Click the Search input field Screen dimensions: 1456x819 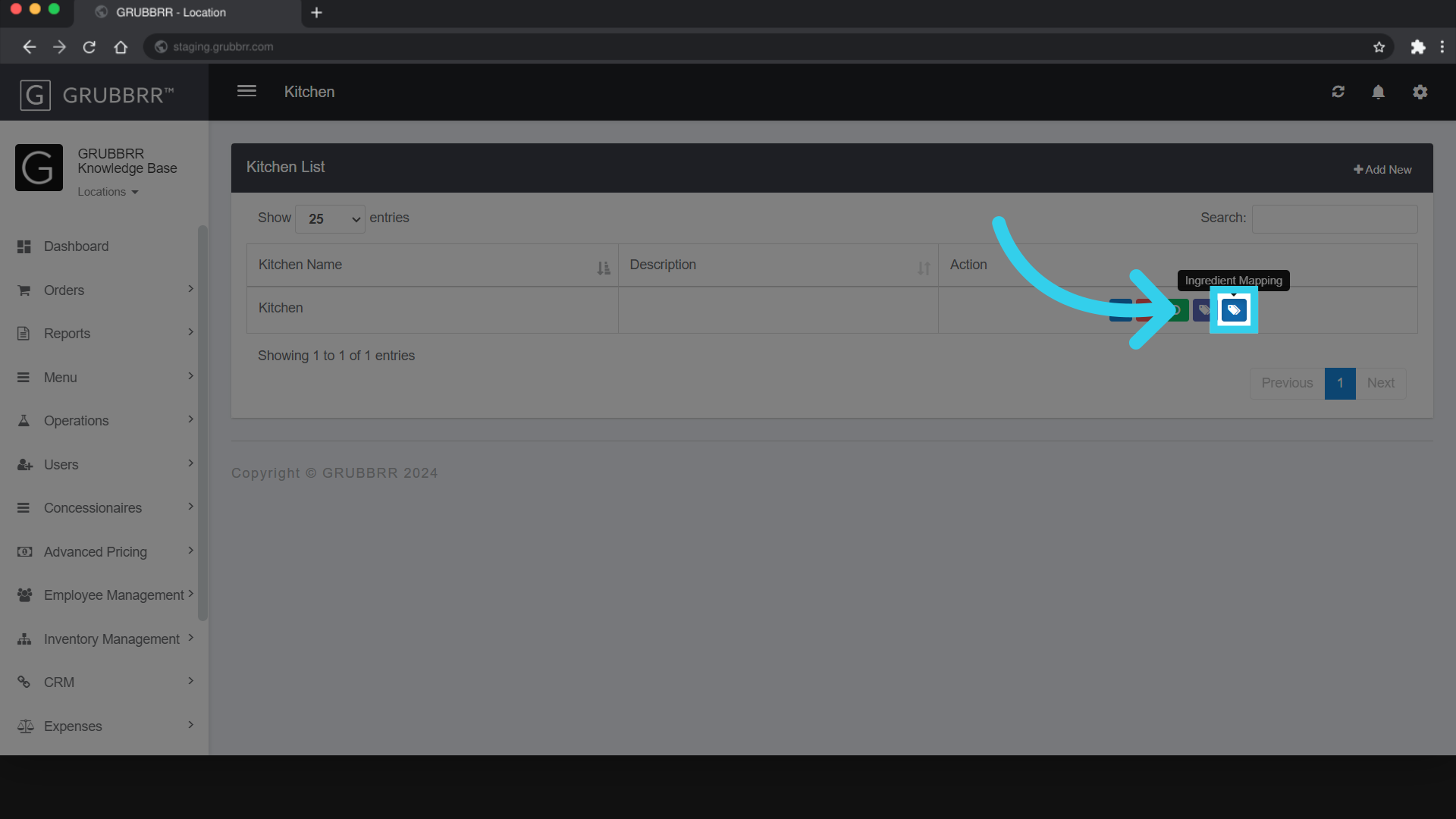pyautogui.click(x=1335, y=218)
